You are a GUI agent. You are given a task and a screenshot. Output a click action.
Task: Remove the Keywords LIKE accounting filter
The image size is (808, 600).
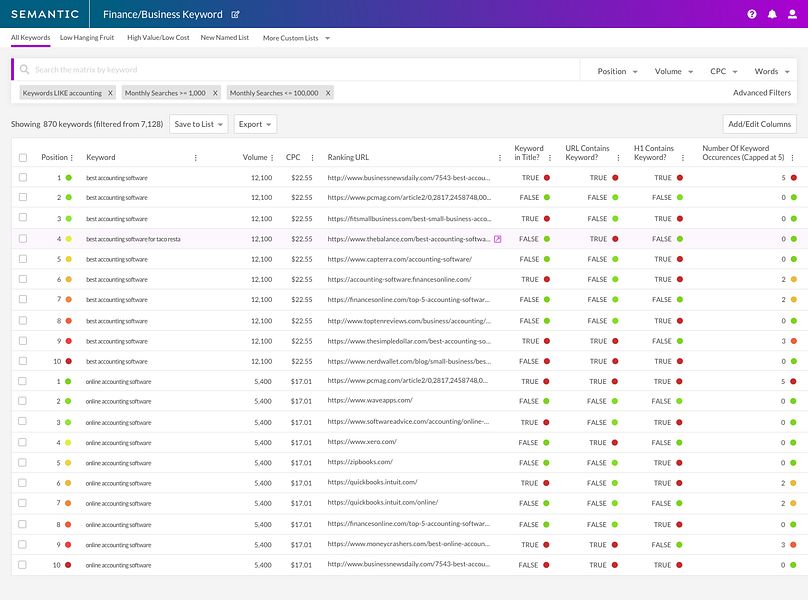coord(110,93)
